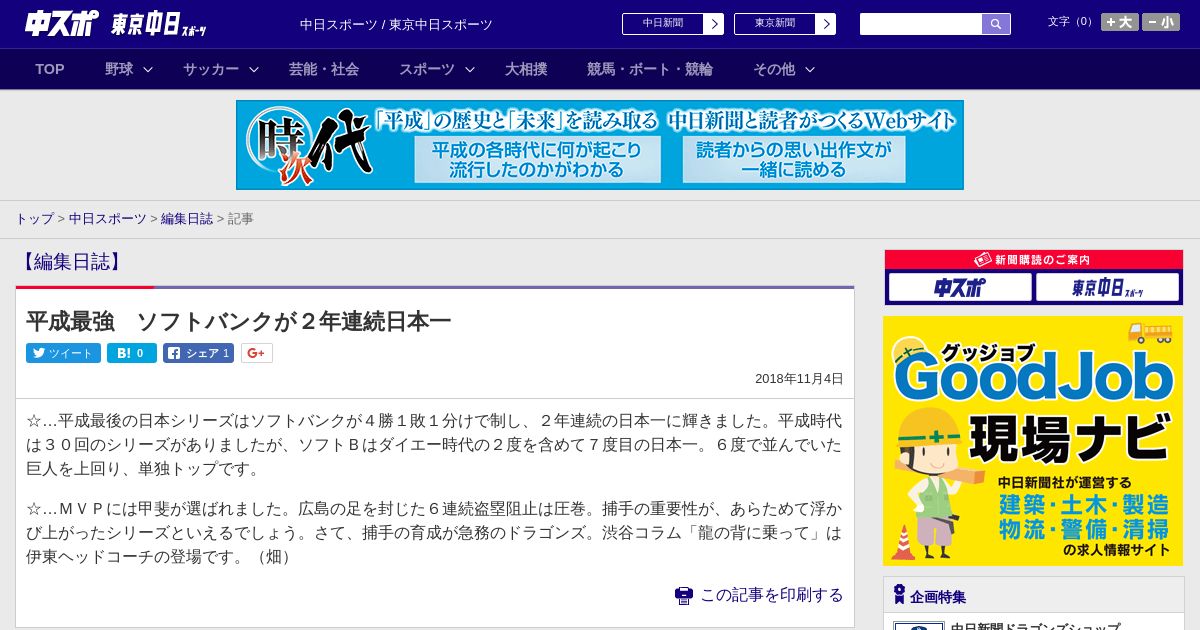Click この記事を印刷する link

coord(771,595)
